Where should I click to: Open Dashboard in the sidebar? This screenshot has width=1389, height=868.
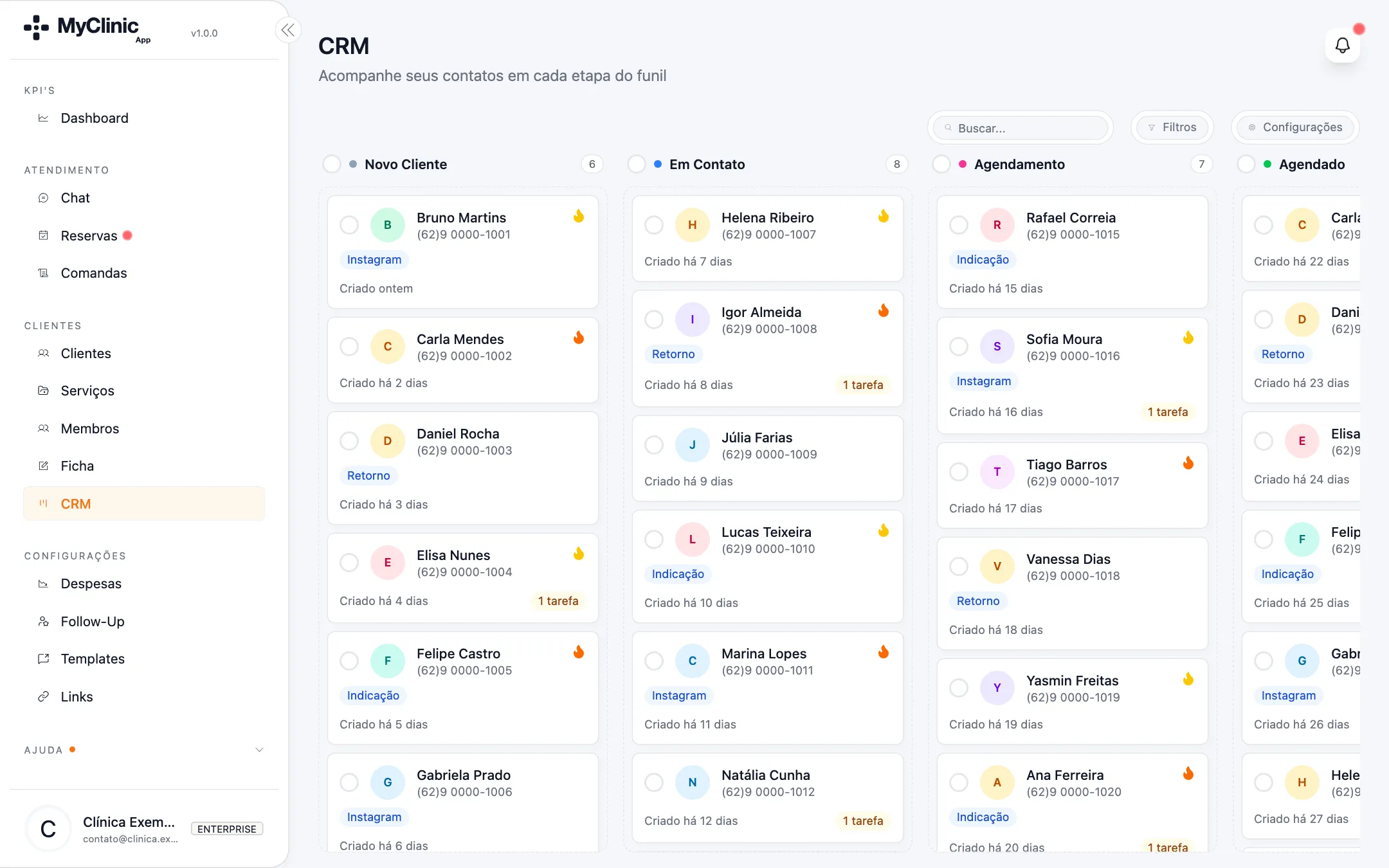(x=144, y=118)
